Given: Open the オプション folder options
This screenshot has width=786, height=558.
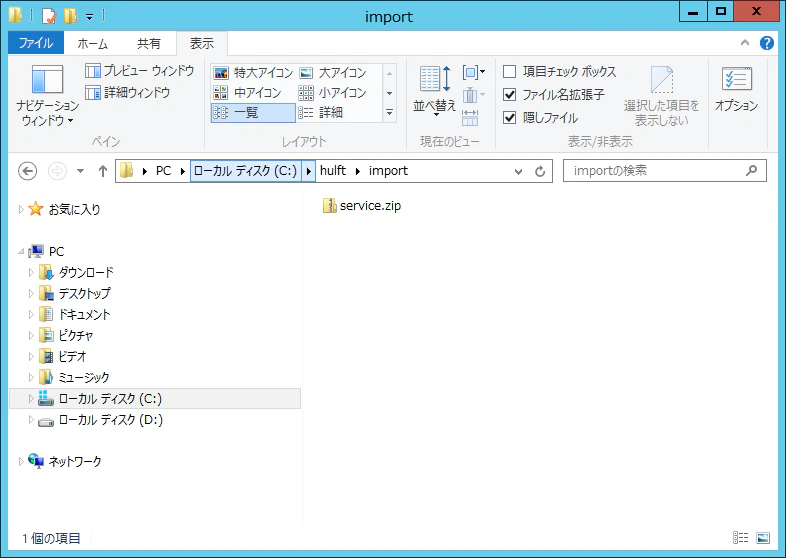Looking at the screenshot, I should [x=736, y=89].
